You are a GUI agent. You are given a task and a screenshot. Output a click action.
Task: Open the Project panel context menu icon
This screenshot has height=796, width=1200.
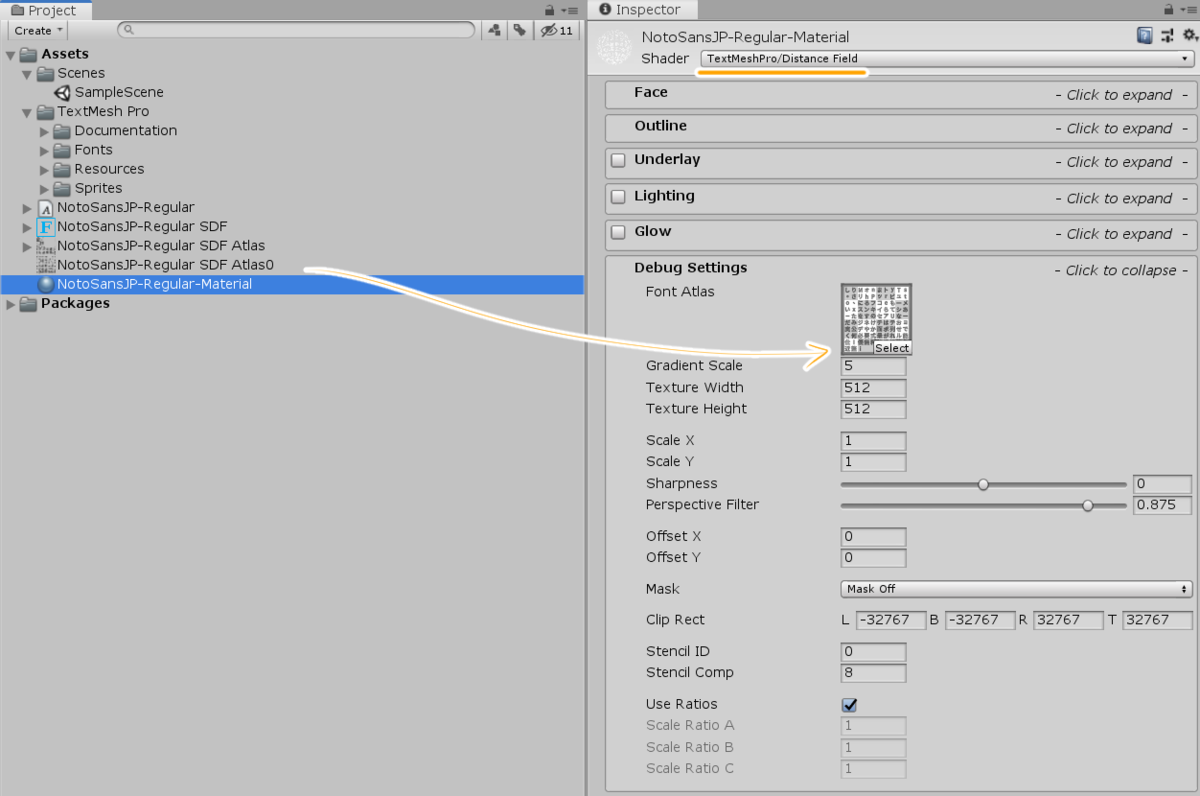pos(569,10)
